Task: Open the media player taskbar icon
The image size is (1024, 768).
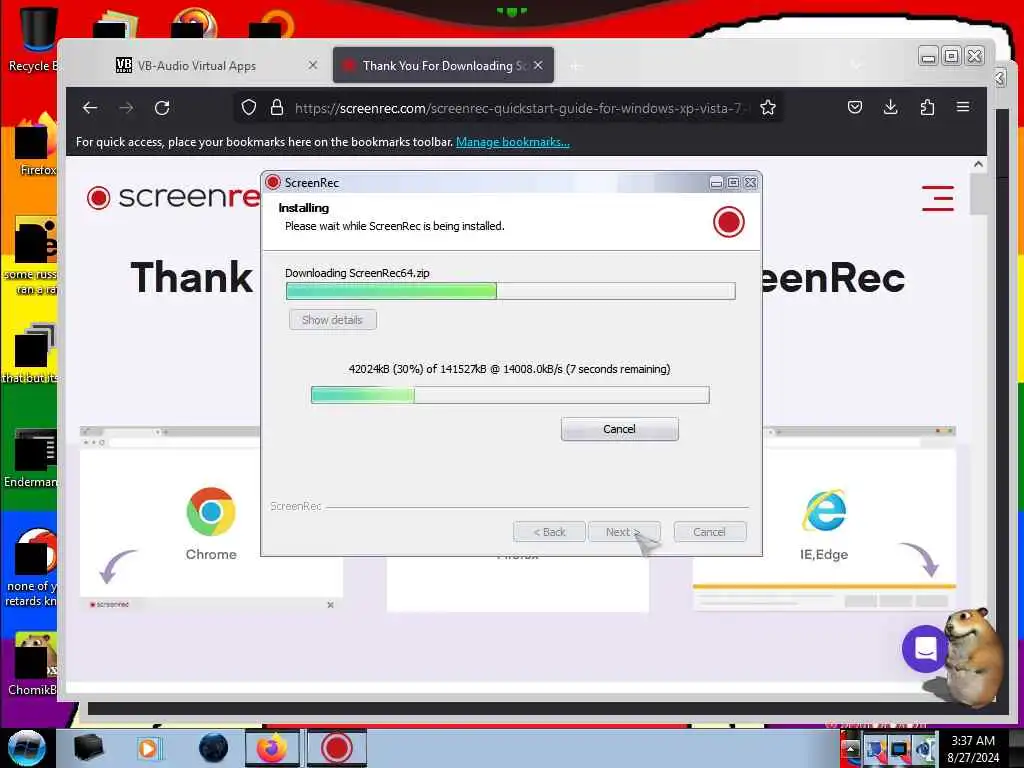Action: coord(148,748)
